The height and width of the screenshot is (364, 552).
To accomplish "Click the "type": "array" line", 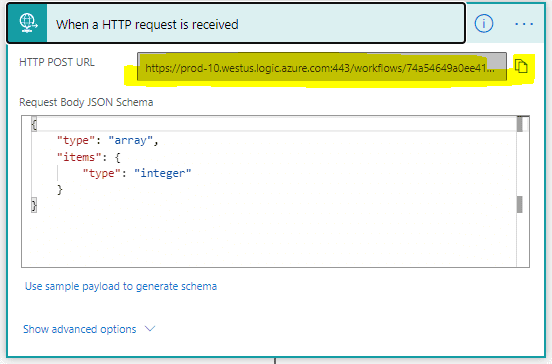I will [108, 140].
